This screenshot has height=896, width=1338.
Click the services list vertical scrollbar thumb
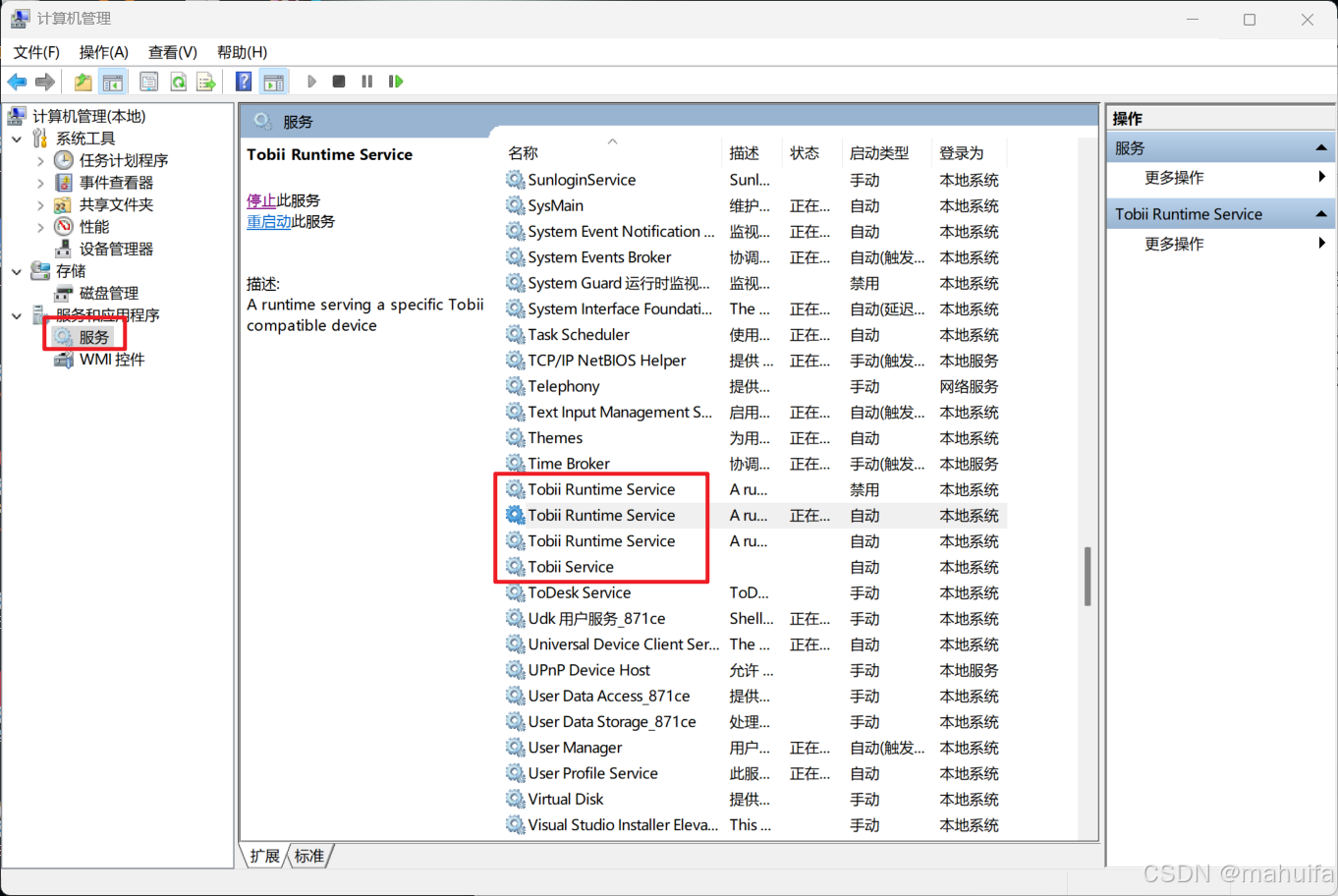tap(1087, 577)
